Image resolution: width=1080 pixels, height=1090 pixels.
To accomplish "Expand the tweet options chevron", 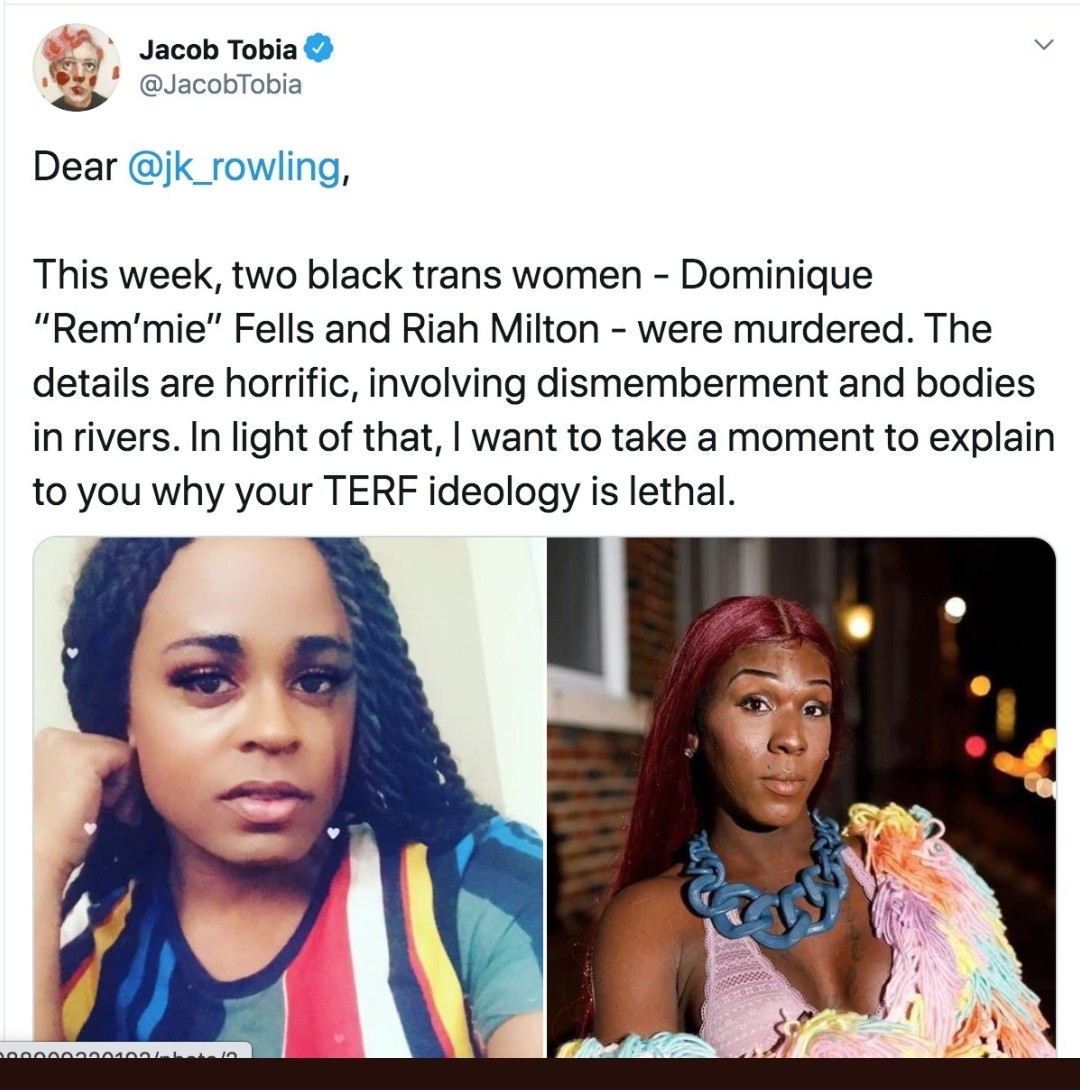I will tap(1044, 44).
